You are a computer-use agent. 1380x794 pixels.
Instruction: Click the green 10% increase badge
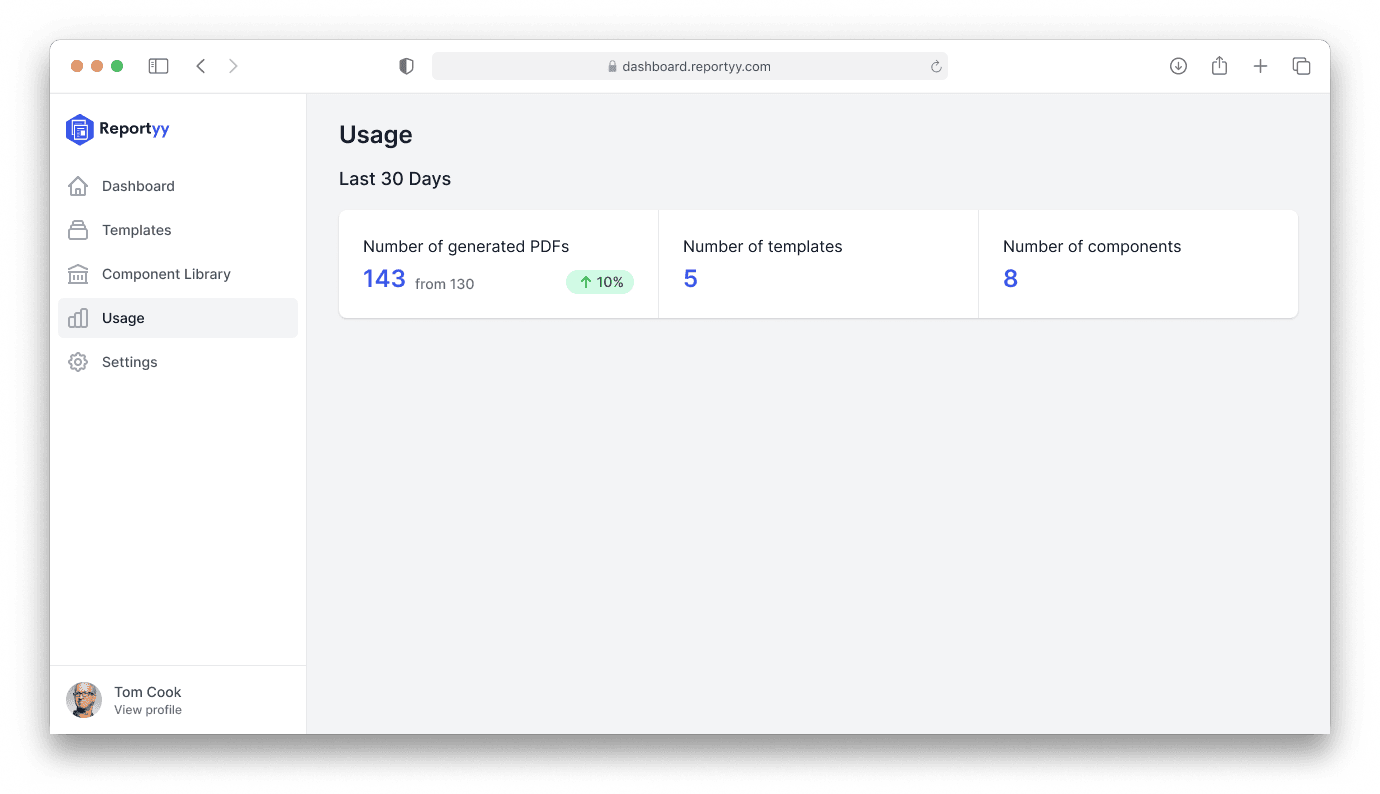pos(600,282)
